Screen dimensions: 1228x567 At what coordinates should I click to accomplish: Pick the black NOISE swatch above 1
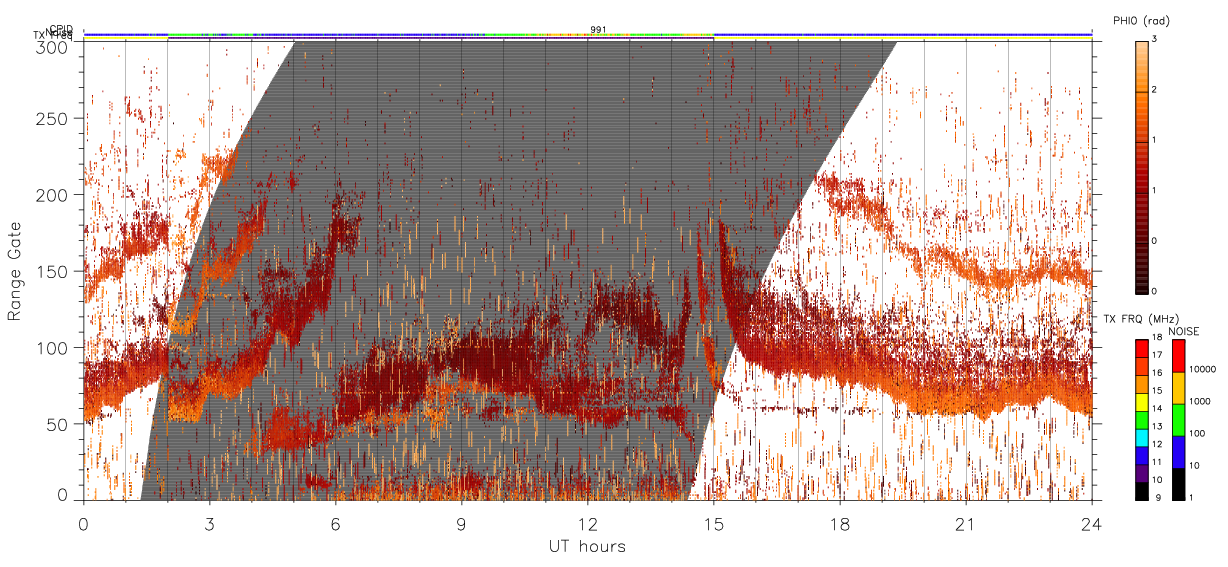pyautogui.click(x=1179, y=484)
